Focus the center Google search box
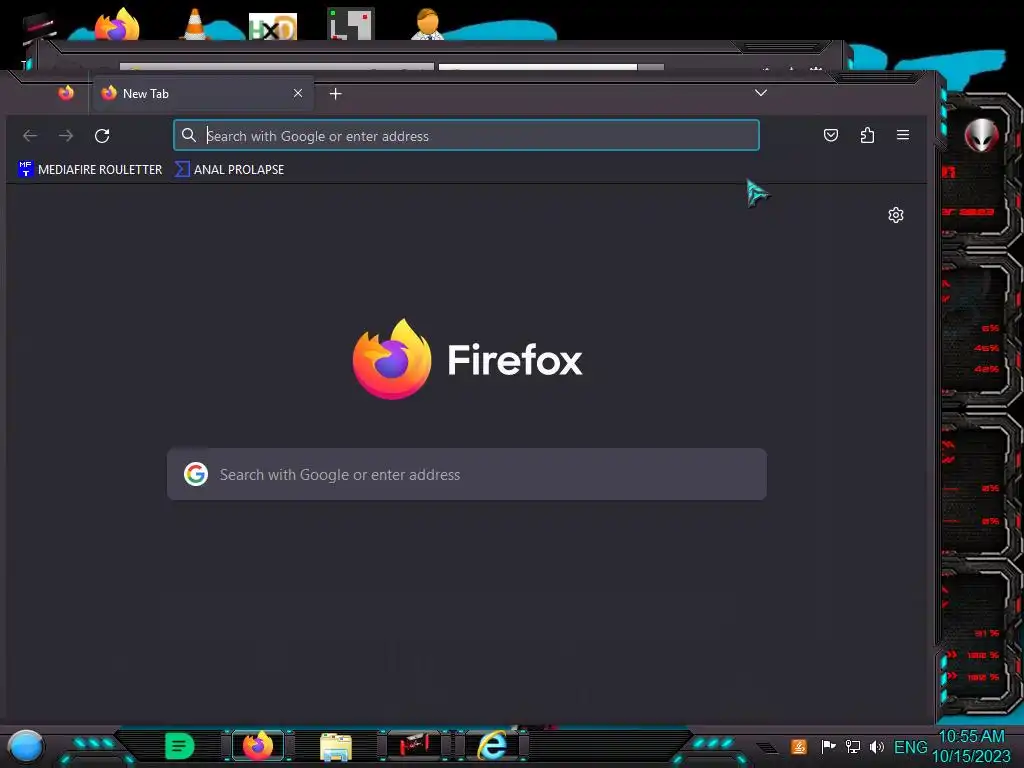Screen dimensions: 1024x768 (467, 474)
